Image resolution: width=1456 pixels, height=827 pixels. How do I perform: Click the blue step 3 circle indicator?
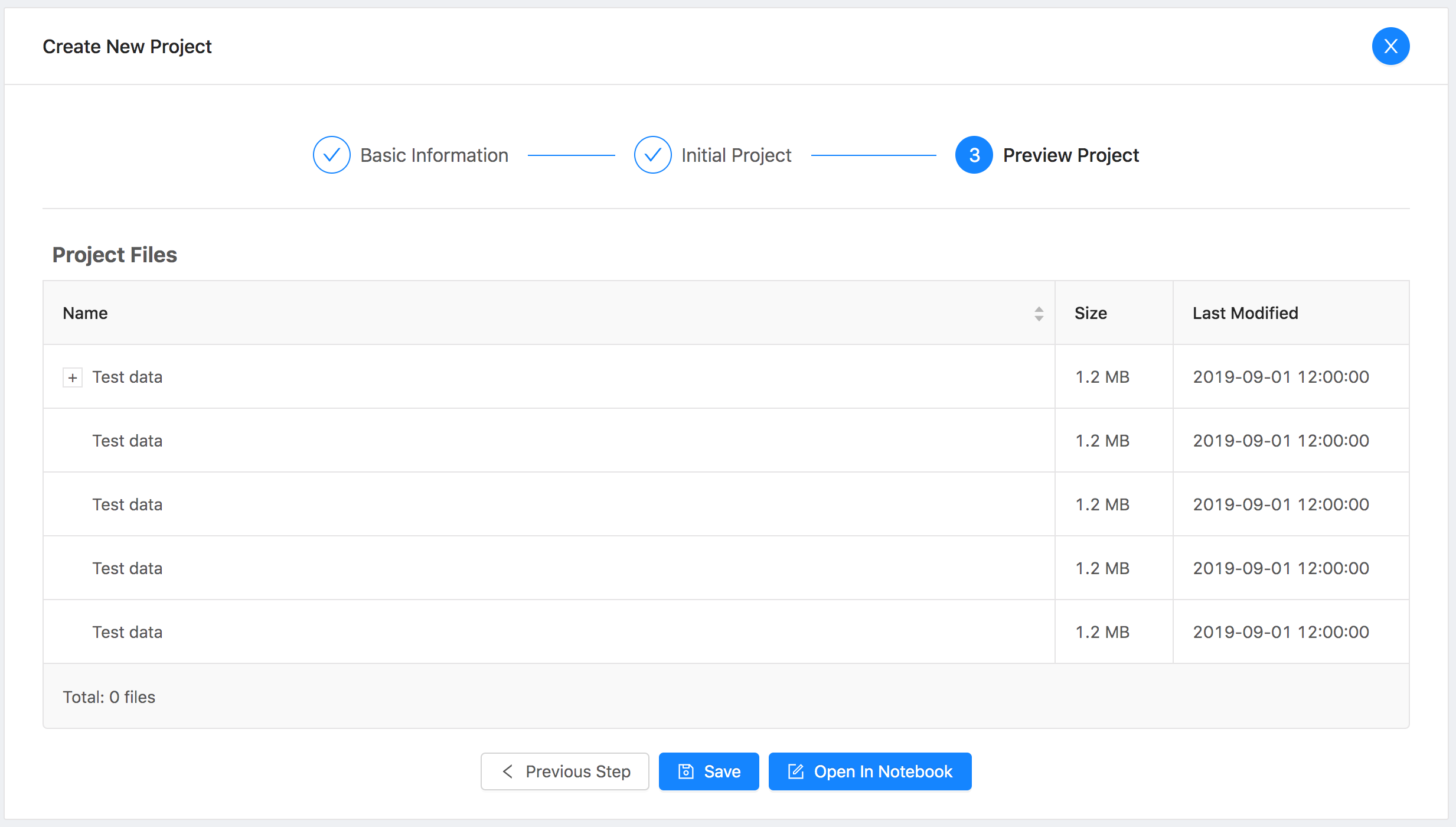(972, 155)
